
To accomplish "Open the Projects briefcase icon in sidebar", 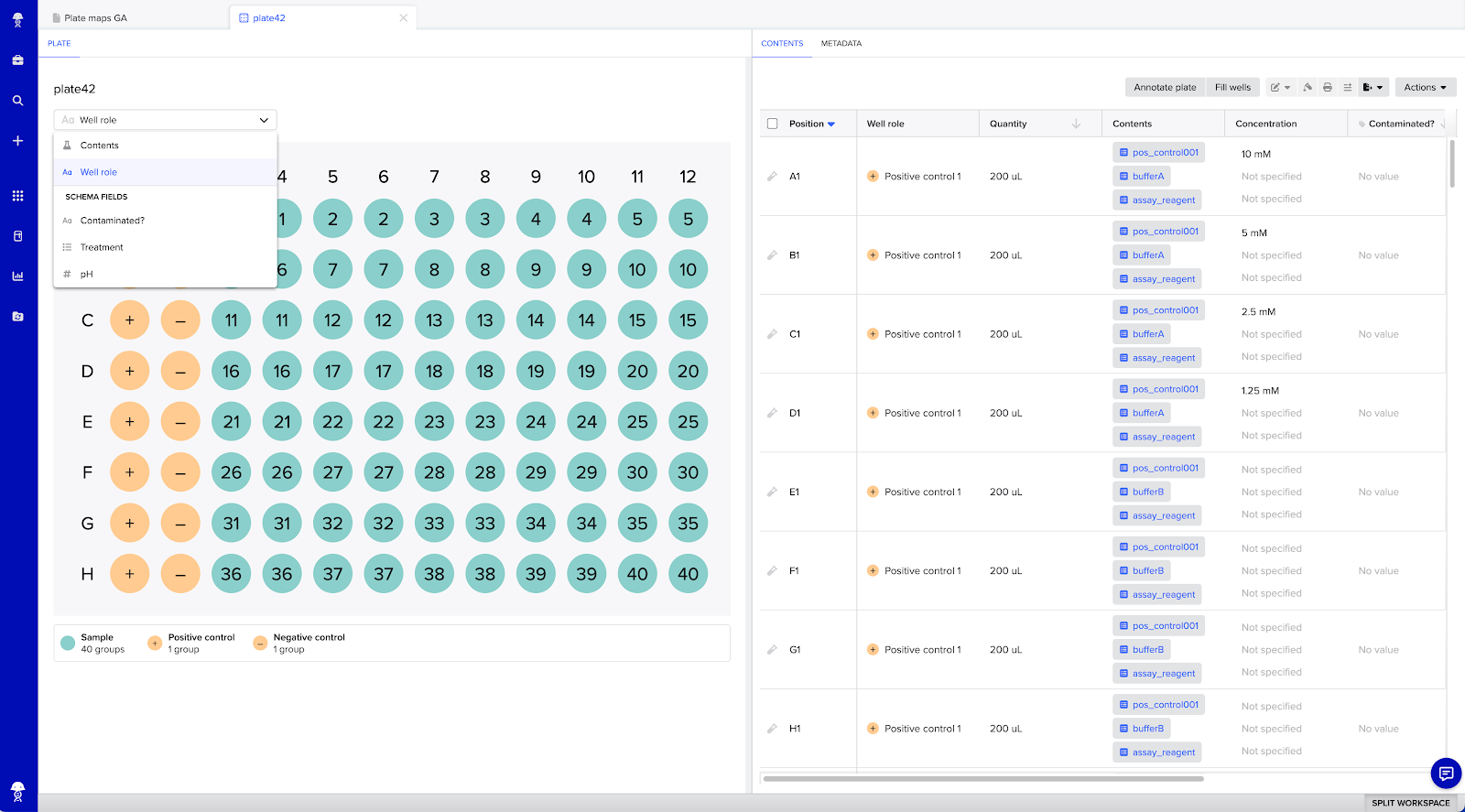I will (17, 60).
